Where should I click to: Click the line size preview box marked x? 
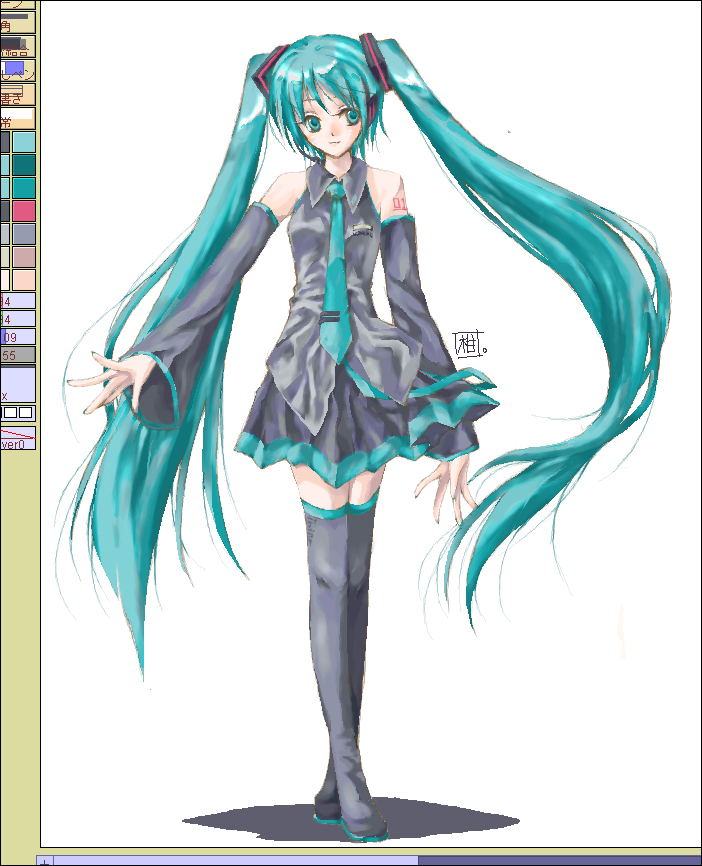pyautogui.click(x=18, y=384)
